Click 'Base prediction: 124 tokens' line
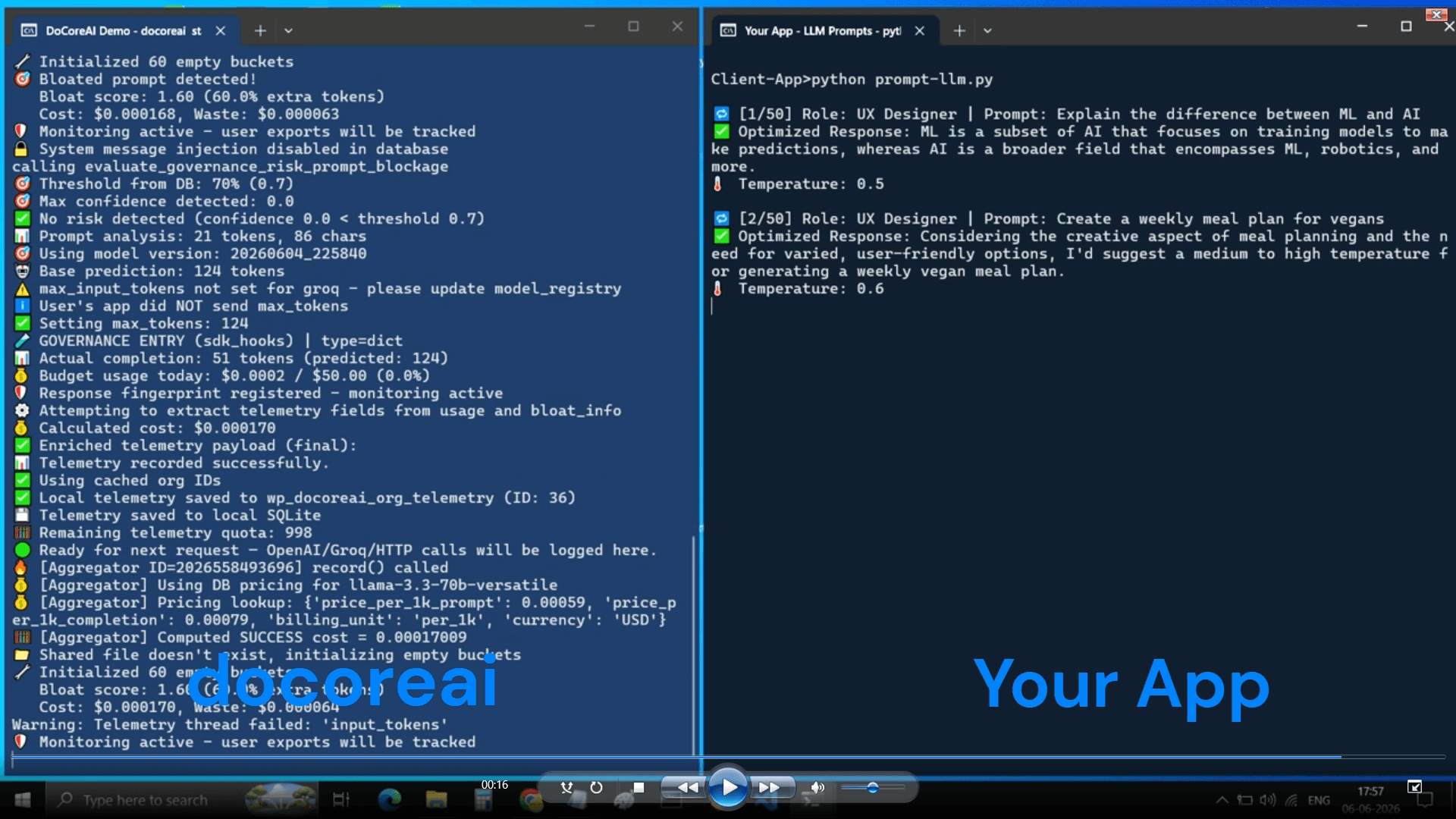Image resolution: width=1456 pixels, height=819 pixels. tap(149, 271)
